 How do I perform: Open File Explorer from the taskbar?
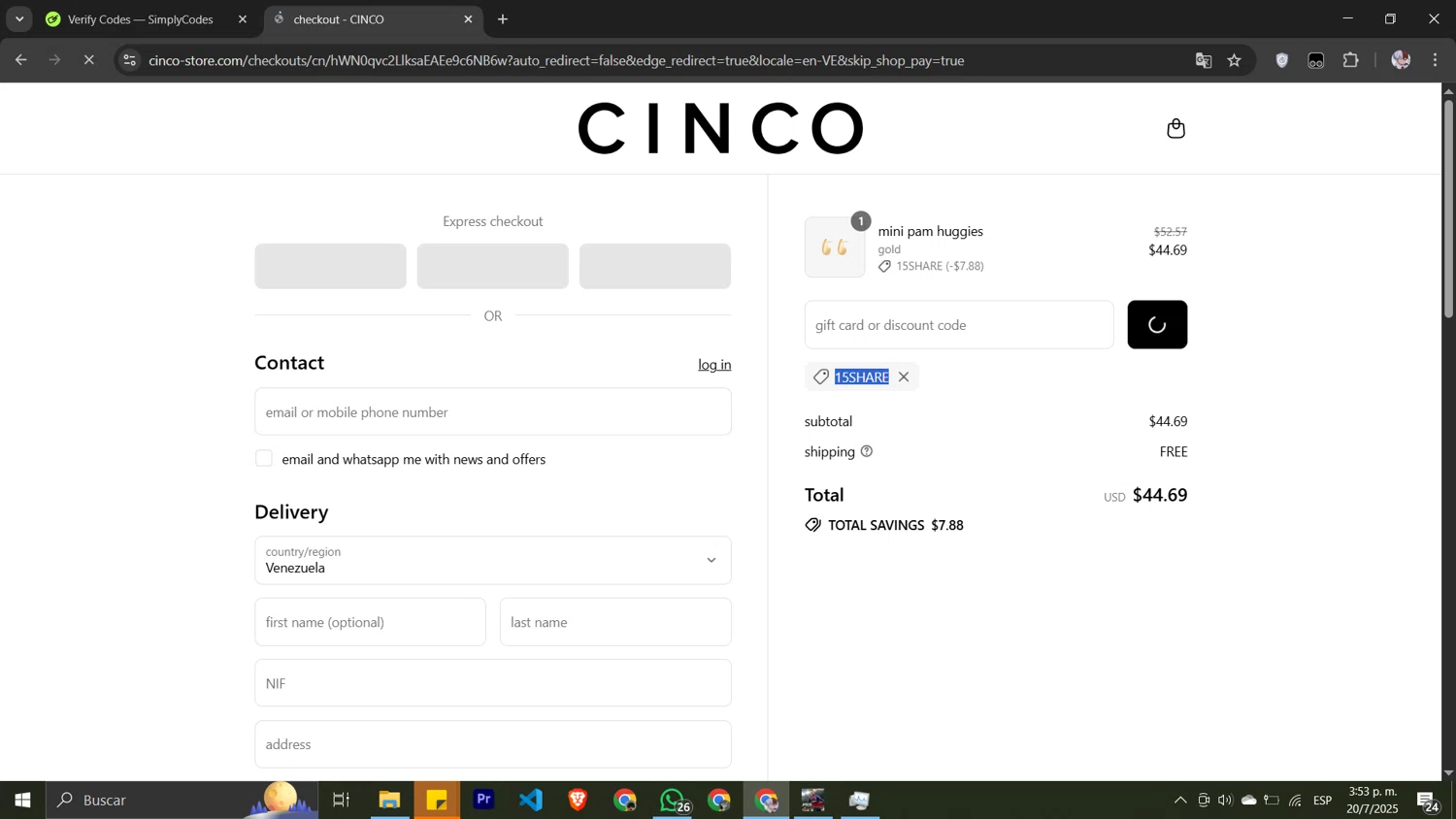[x=389, y=801]
